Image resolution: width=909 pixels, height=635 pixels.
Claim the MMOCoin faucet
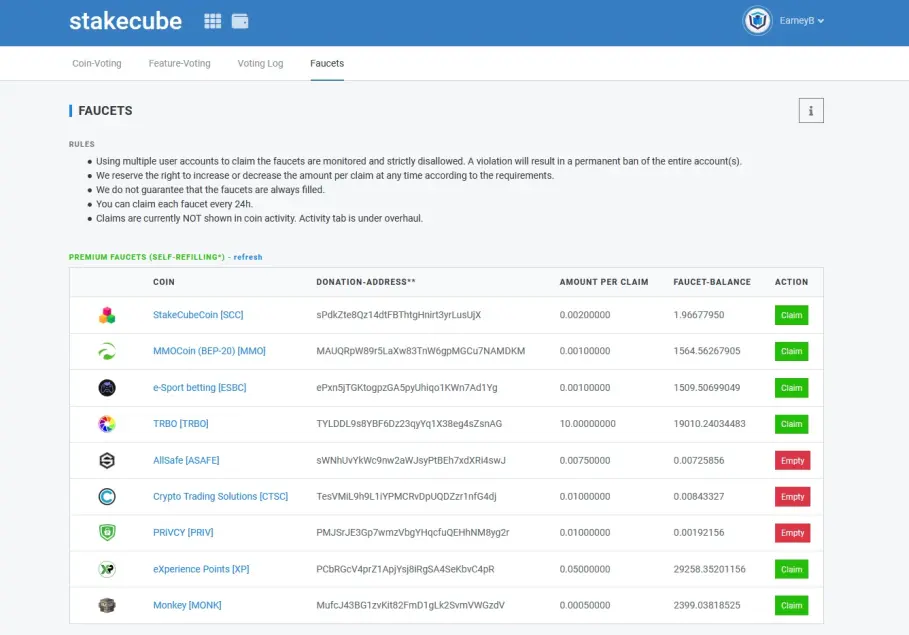[791, 351]
